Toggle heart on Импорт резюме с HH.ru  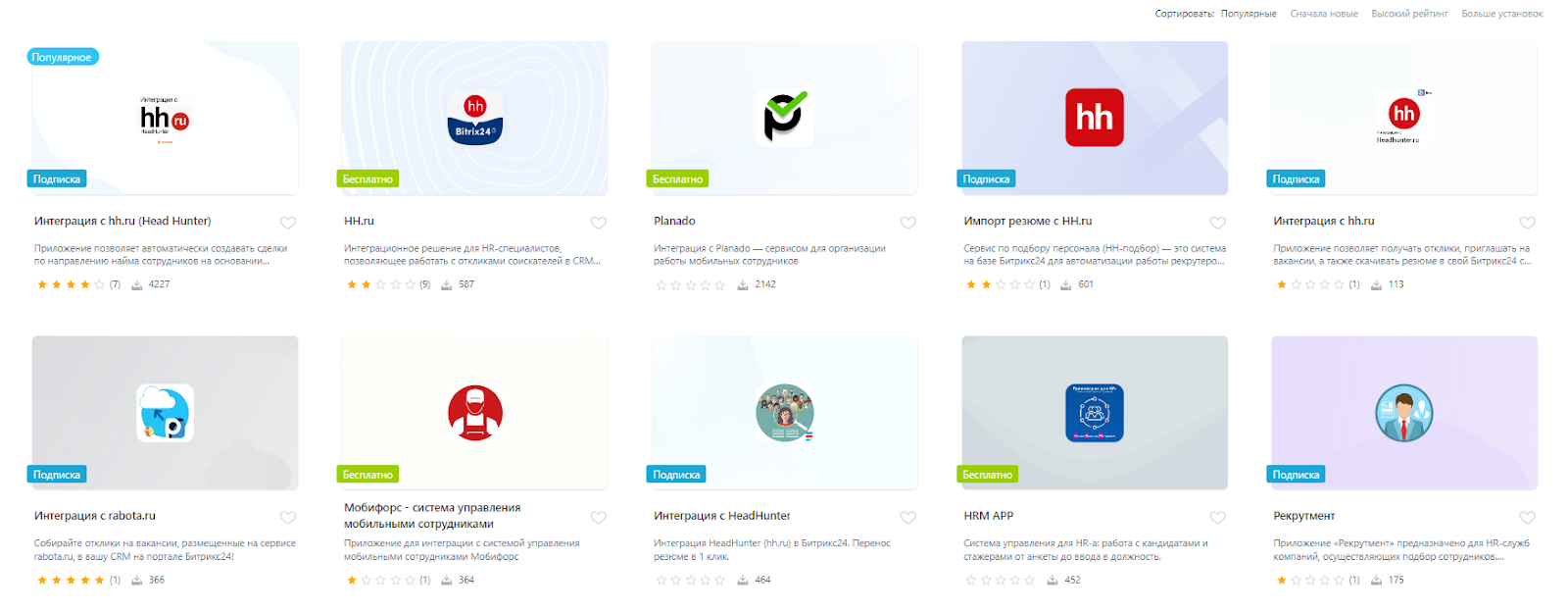coord(1218,223)
